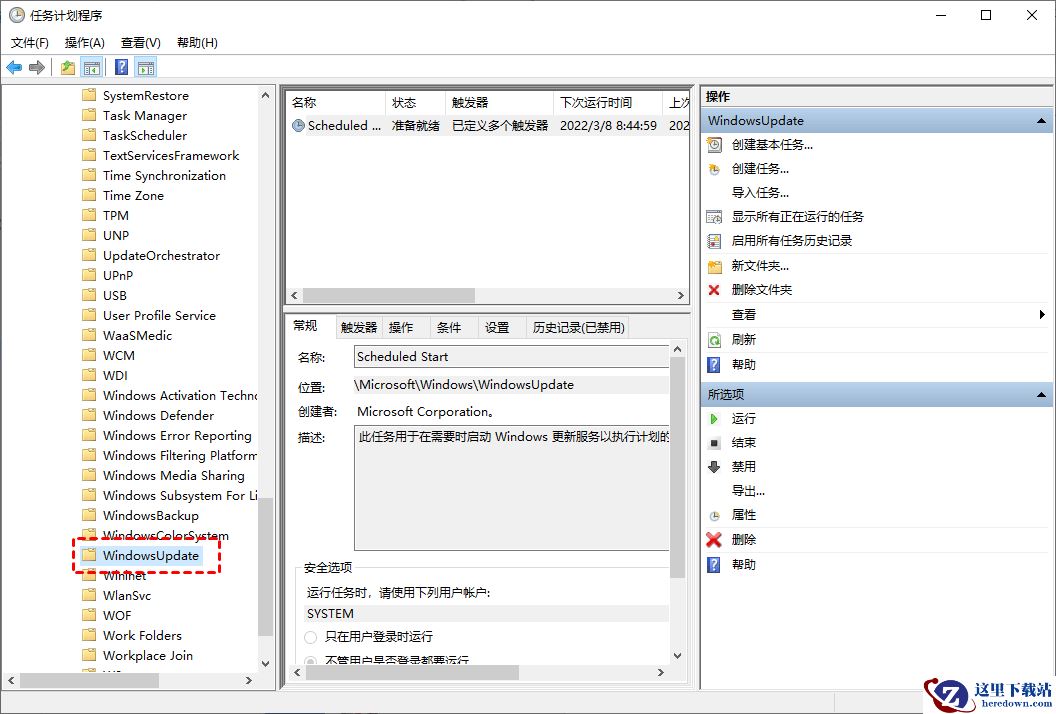Click the Help icon under 删除

[715, 565]
